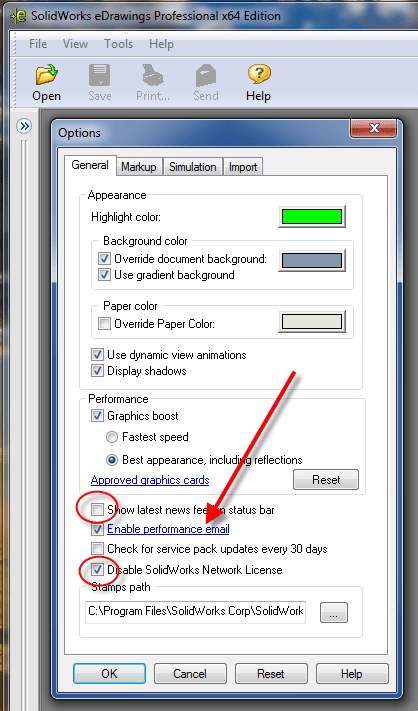This screenshot has width=418, height=711.
Task: Browse for the stamps path with the ellipsis button
Action: pos(334,613)
